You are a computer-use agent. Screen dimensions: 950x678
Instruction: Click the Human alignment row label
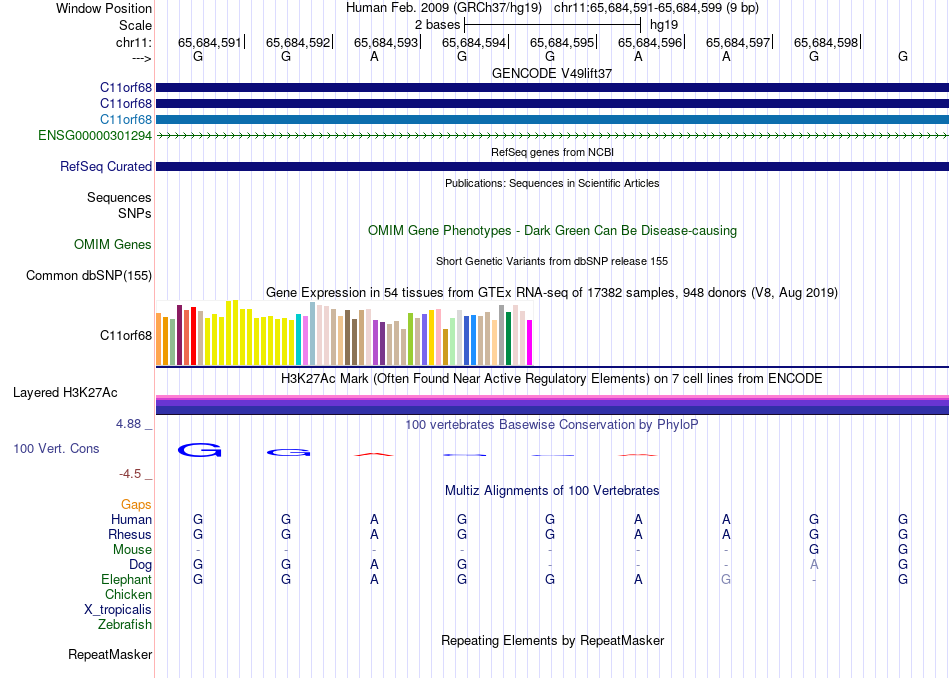click(131, 519)
